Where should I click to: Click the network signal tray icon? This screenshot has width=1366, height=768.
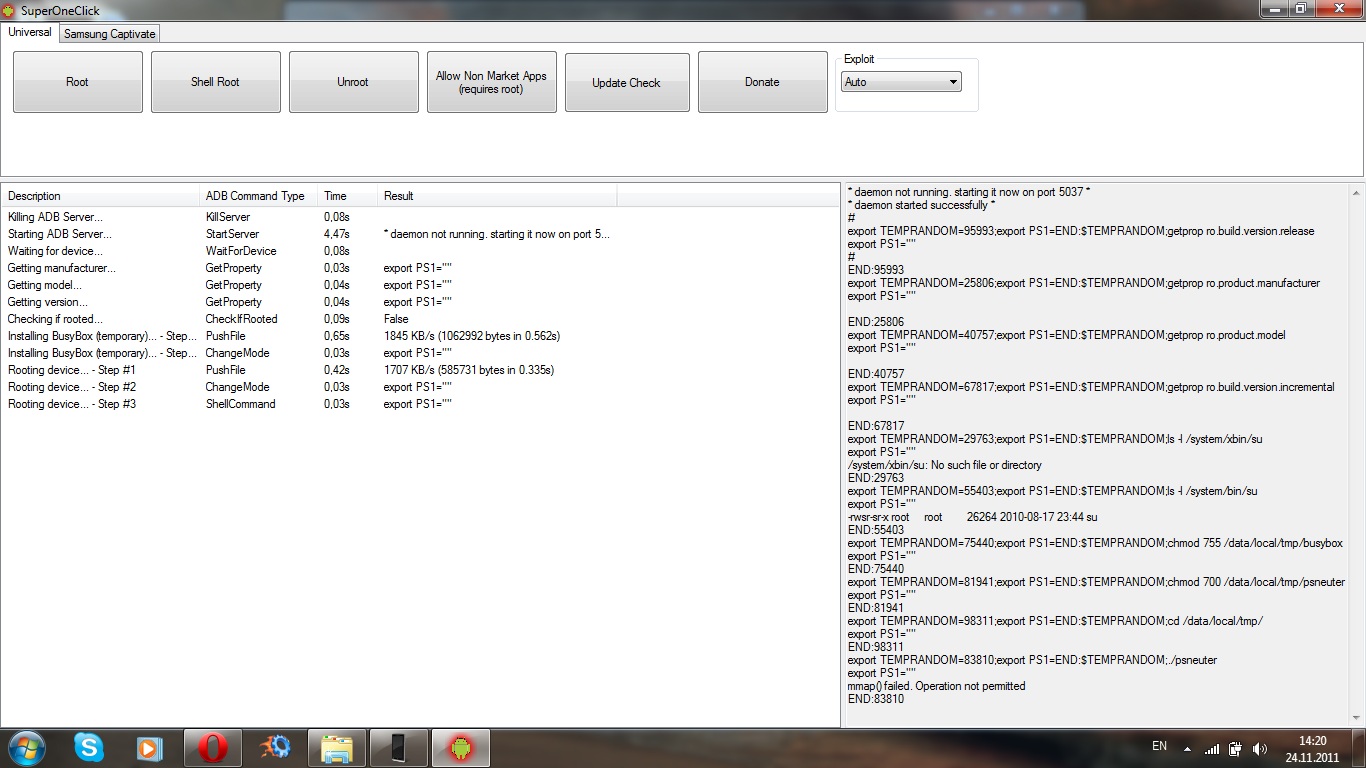click(1212, 748)
